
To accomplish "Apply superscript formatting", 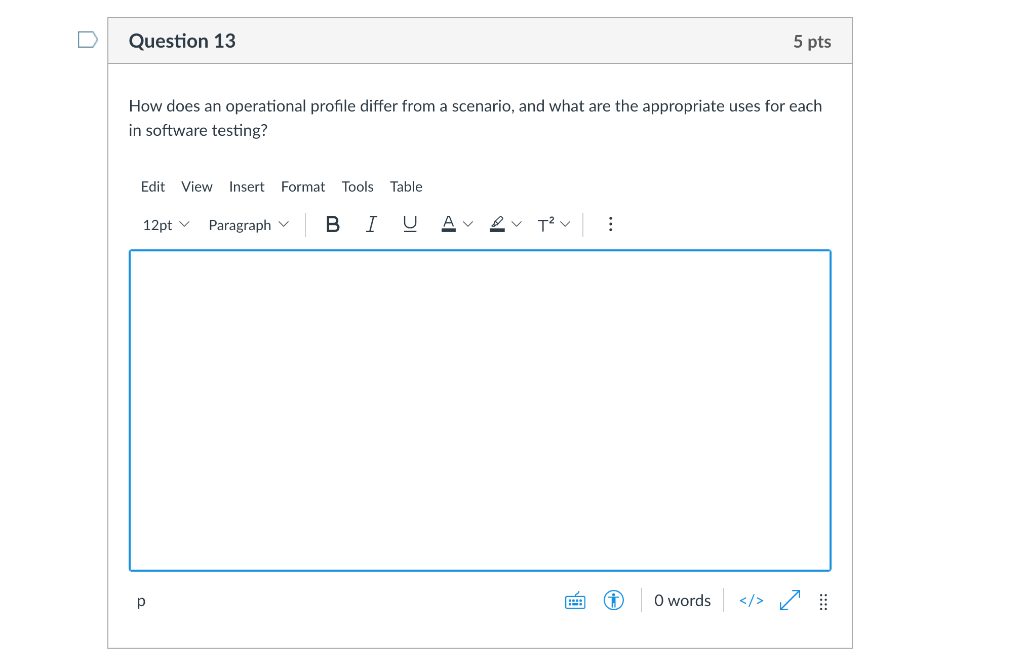I will (x=547, y=224).
